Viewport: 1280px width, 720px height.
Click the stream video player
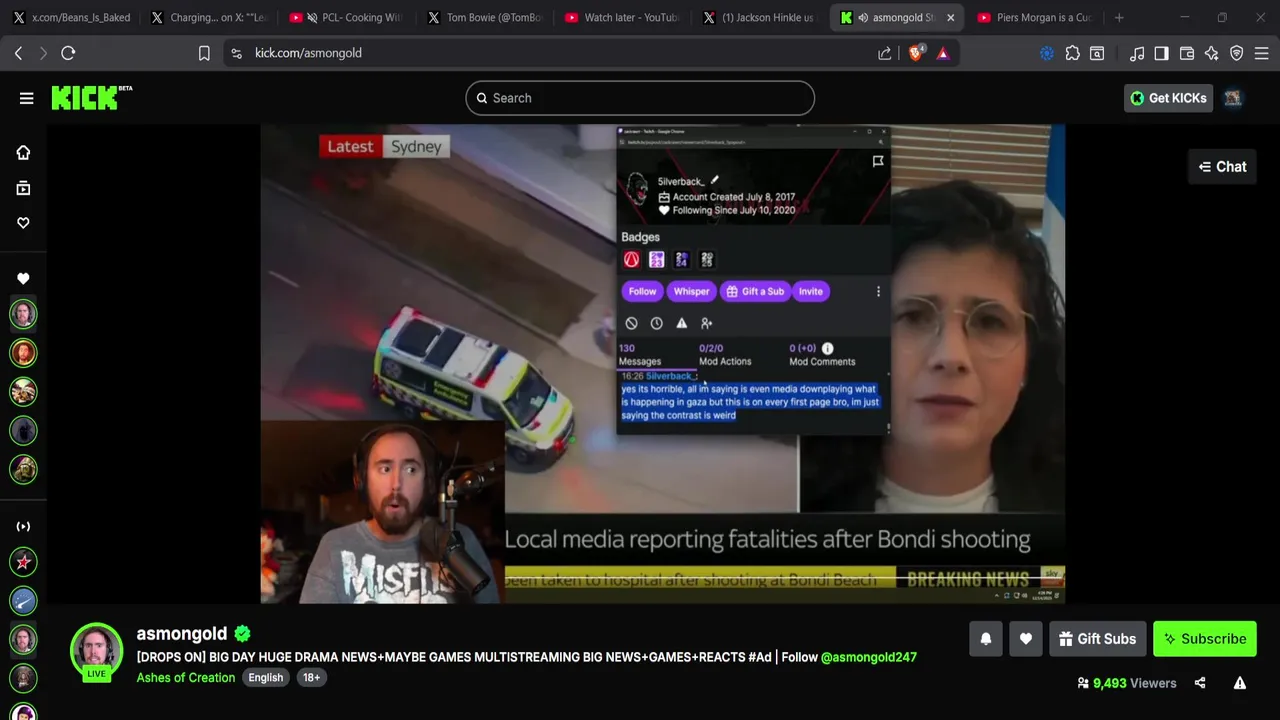663,364
